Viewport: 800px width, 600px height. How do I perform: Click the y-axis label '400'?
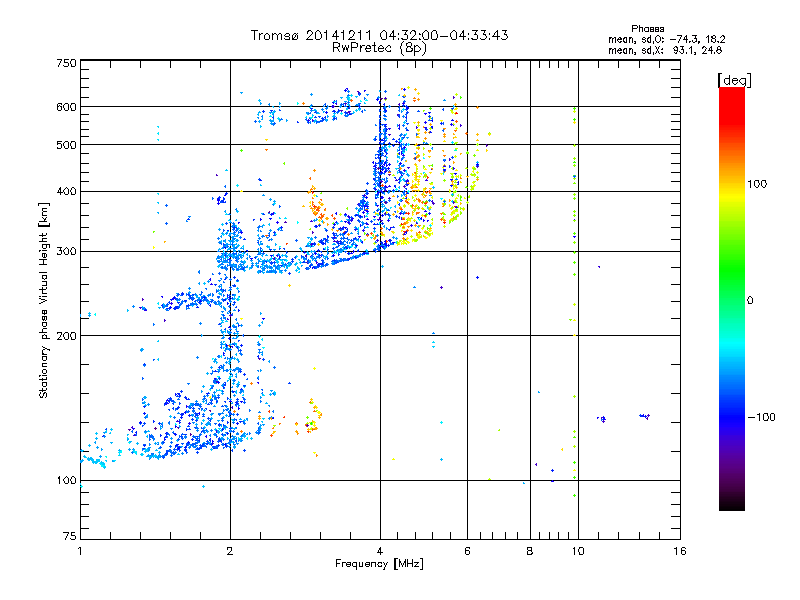[x=66, y=191]
